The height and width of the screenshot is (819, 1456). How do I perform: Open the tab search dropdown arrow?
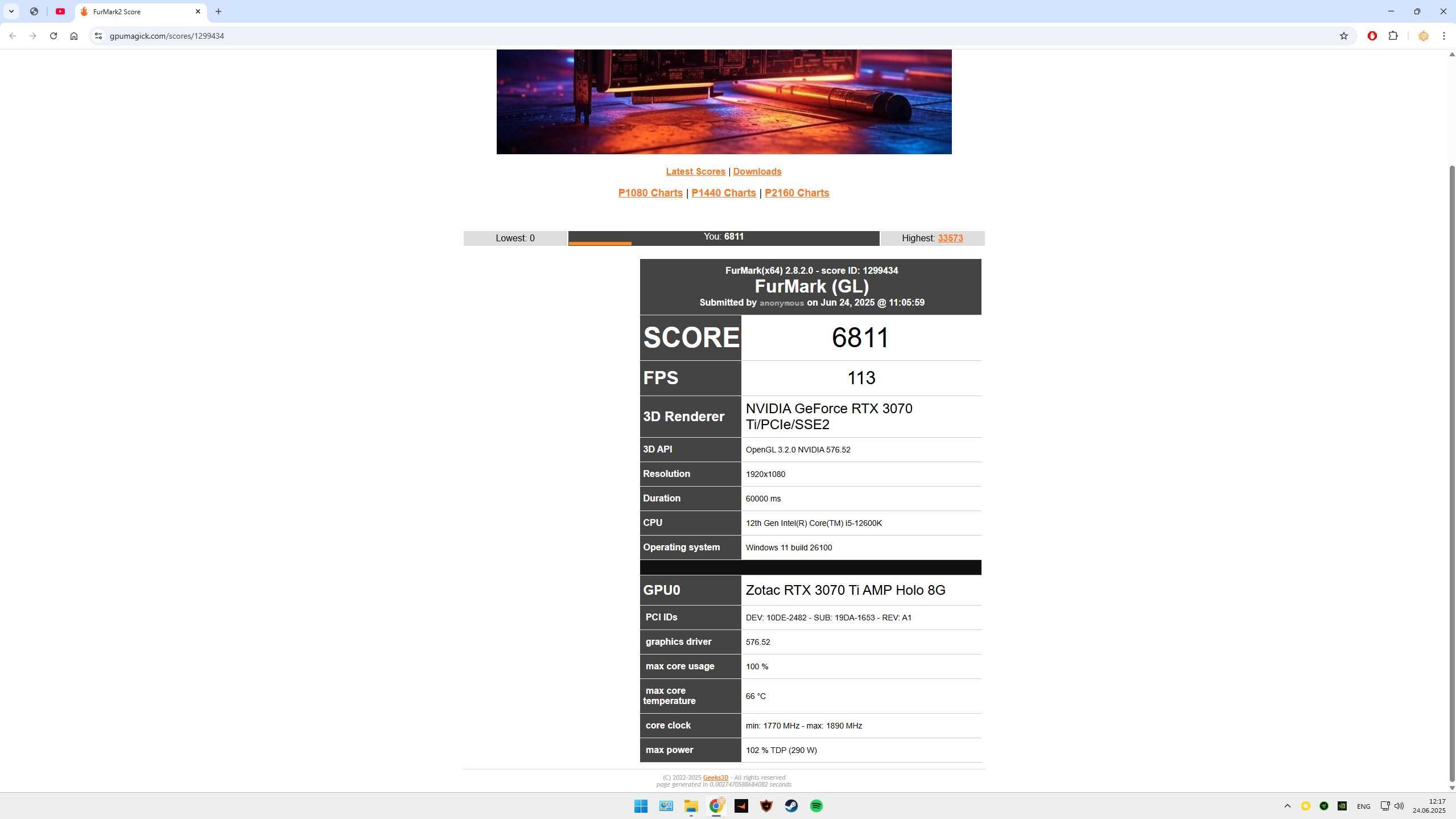click(x=11, y=11)
